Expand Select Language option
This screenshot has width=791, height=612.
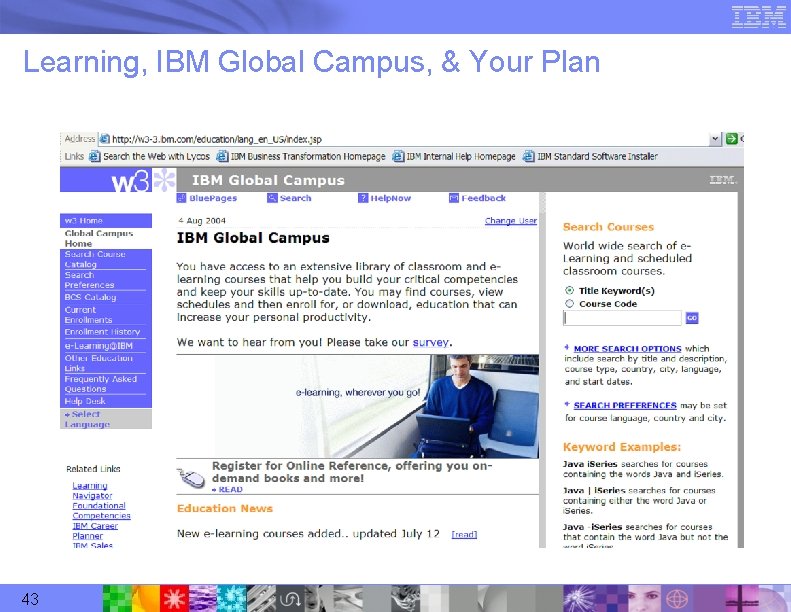click(87, 419)
